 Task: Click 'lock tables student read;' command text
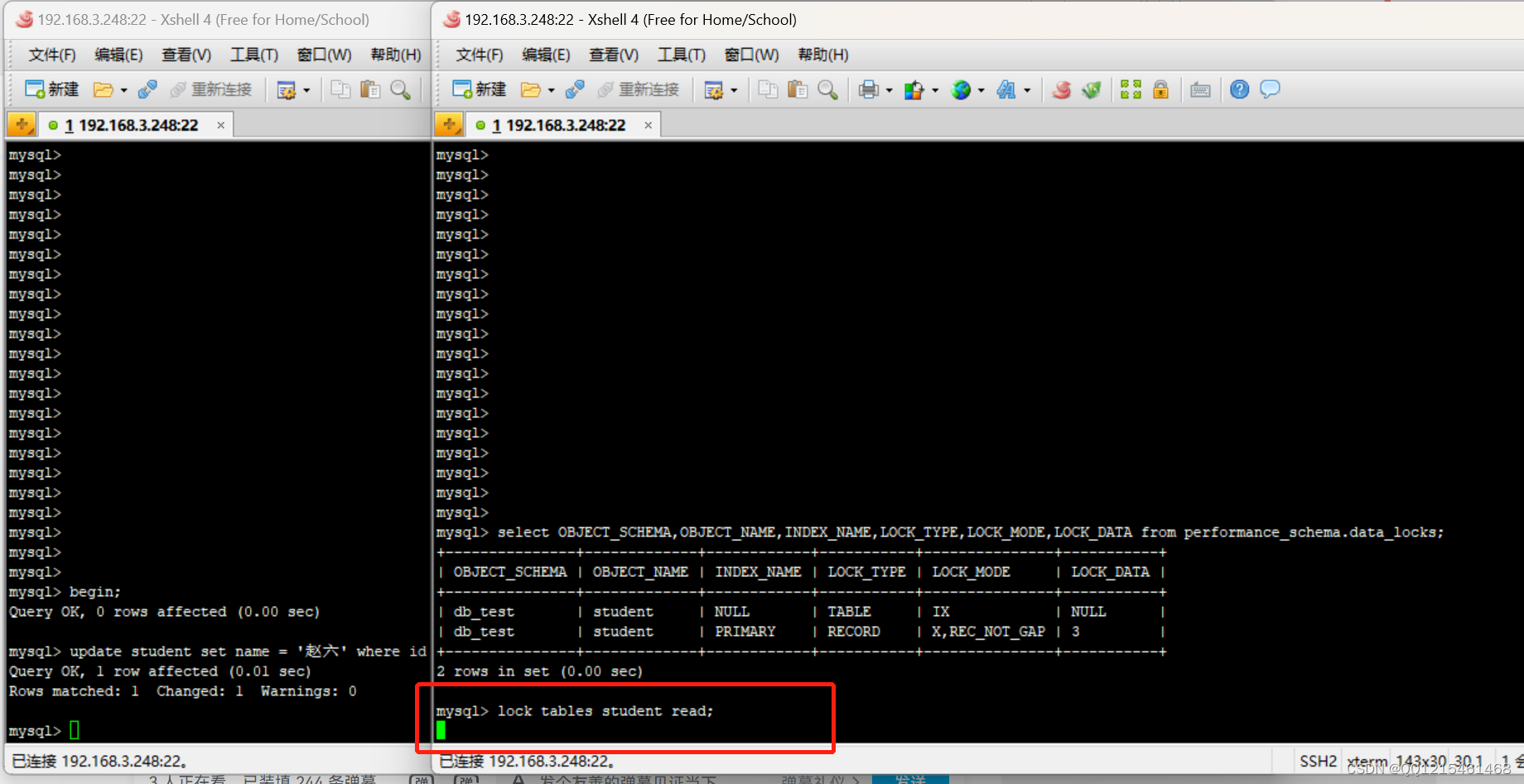pyautogui.click(x=605, y=711)
